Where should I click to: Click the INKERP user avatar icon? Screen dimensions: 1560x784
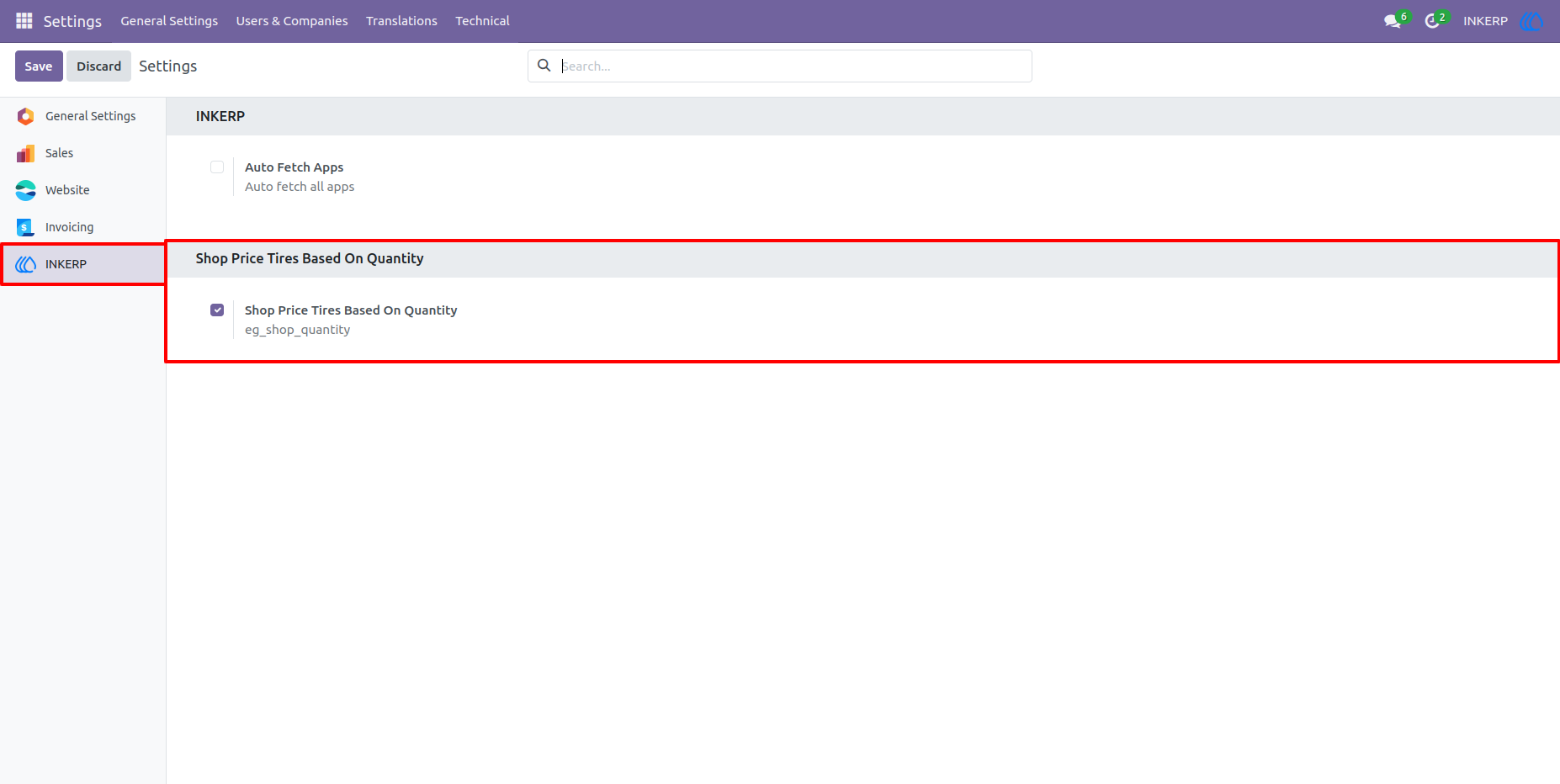tap(1531, 21)
